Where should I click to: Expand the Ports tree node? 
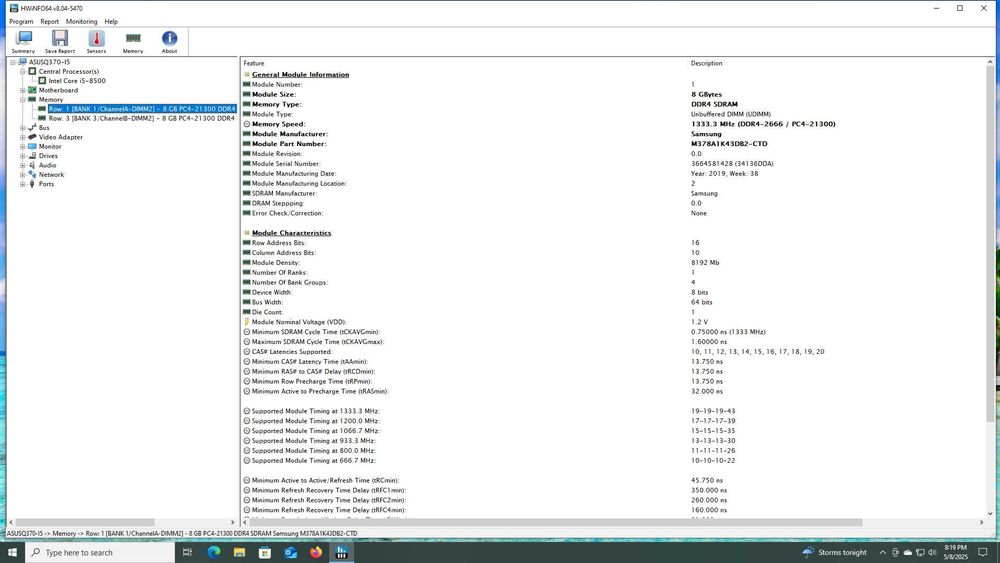(22, 184)
